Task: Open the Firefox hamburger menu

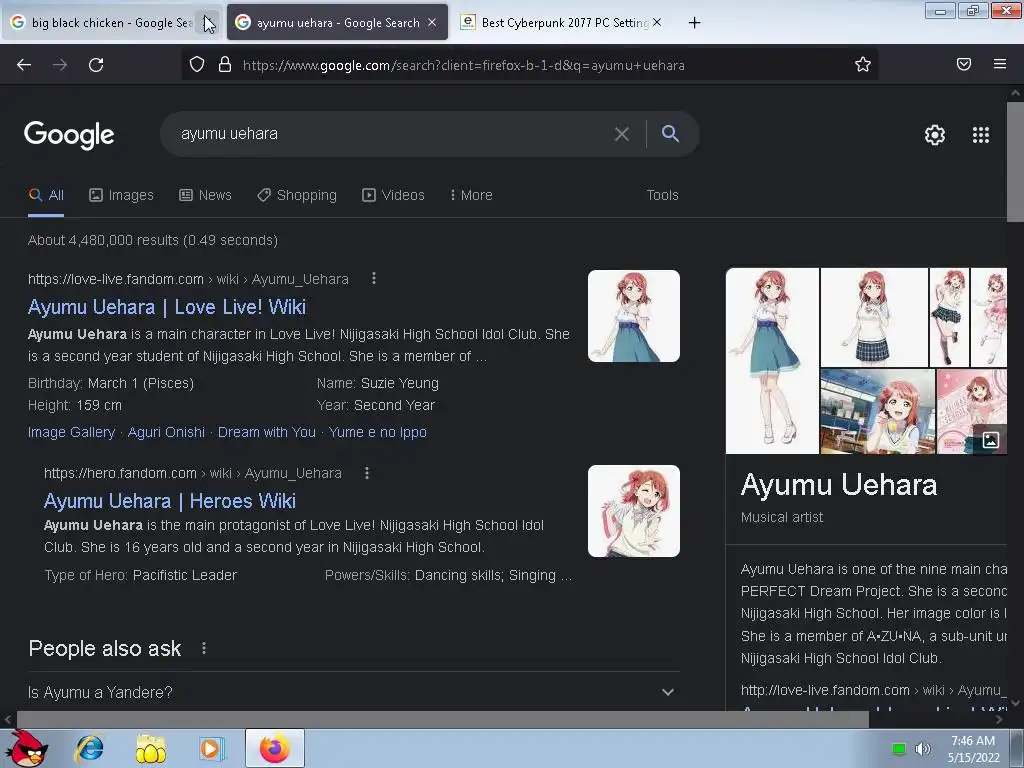Action: coord(1000,64)
